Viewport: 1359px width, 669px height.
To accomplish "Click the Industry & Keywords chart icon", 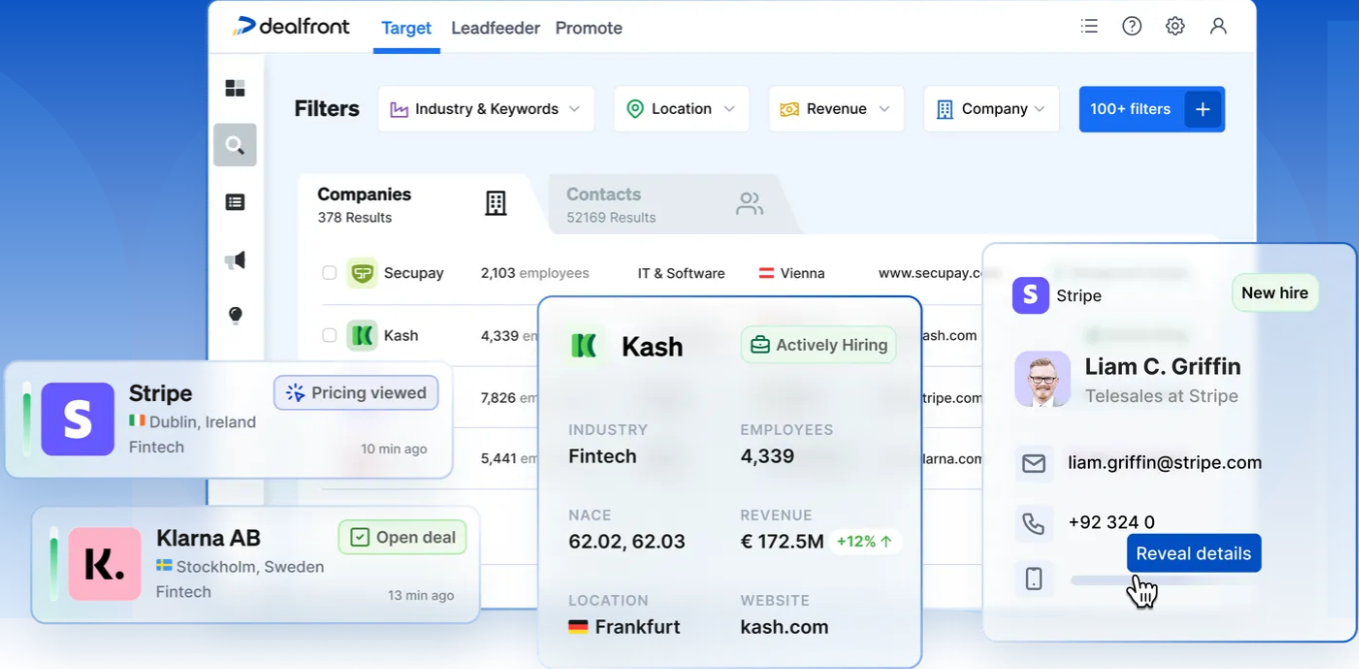I will point(399,109).
